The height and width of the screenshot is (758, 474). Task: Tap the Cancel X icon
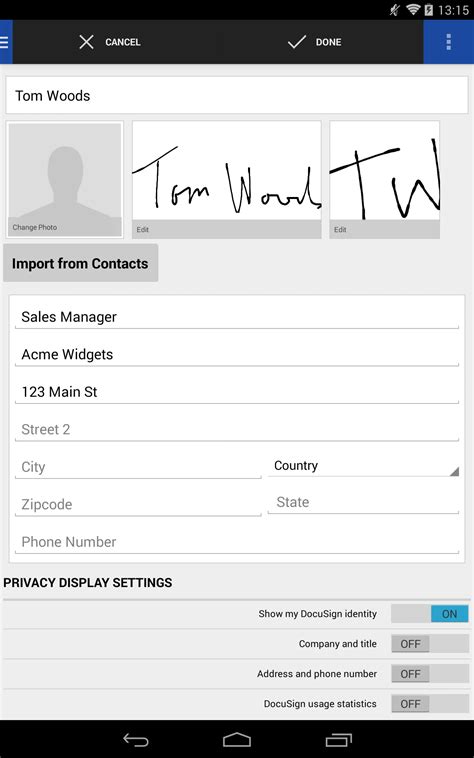pyautogui.click(x=86, y=42)
